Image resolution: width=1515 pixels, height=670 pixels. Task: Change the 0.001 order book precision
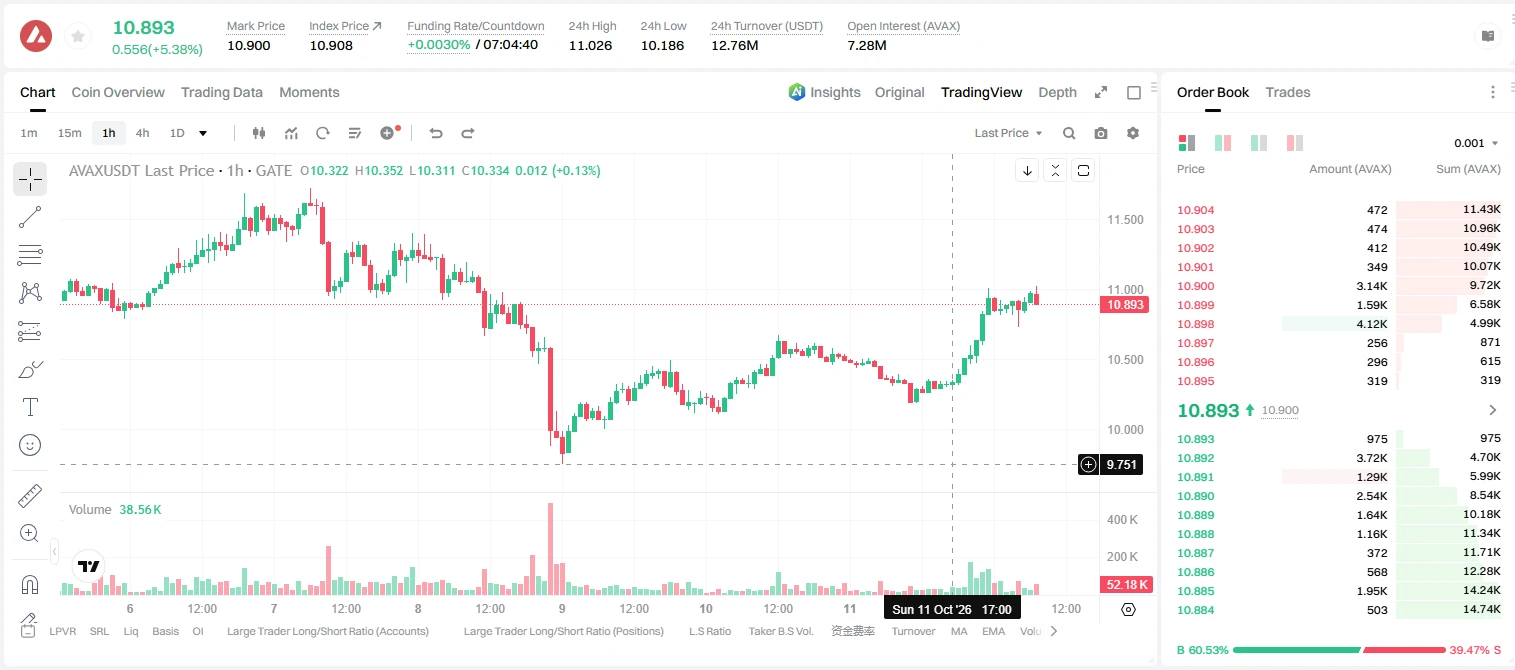(x=1476, y=143)
